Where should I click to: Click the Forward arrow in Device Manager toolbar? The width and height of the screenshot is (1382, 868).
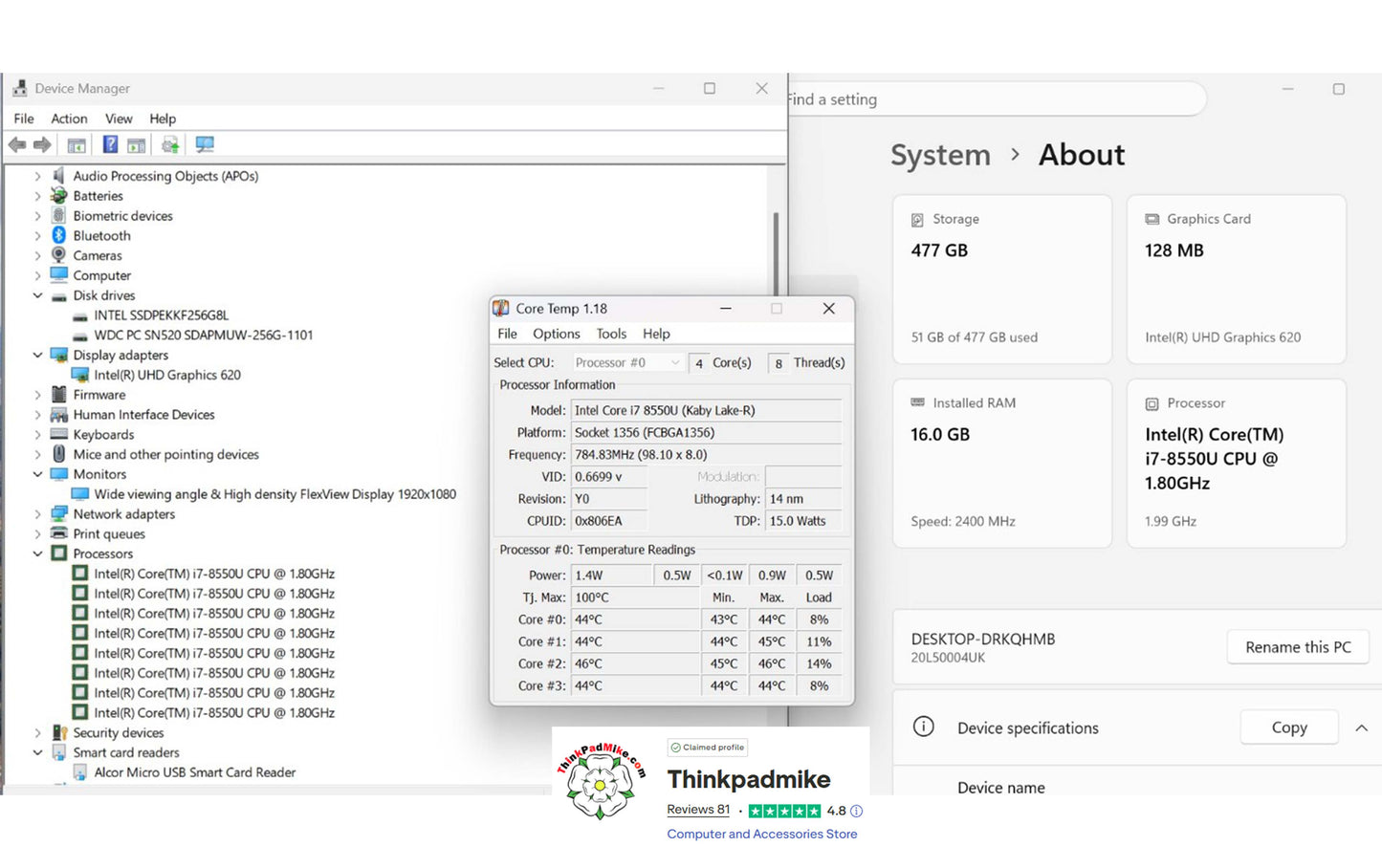coord(42,144)
